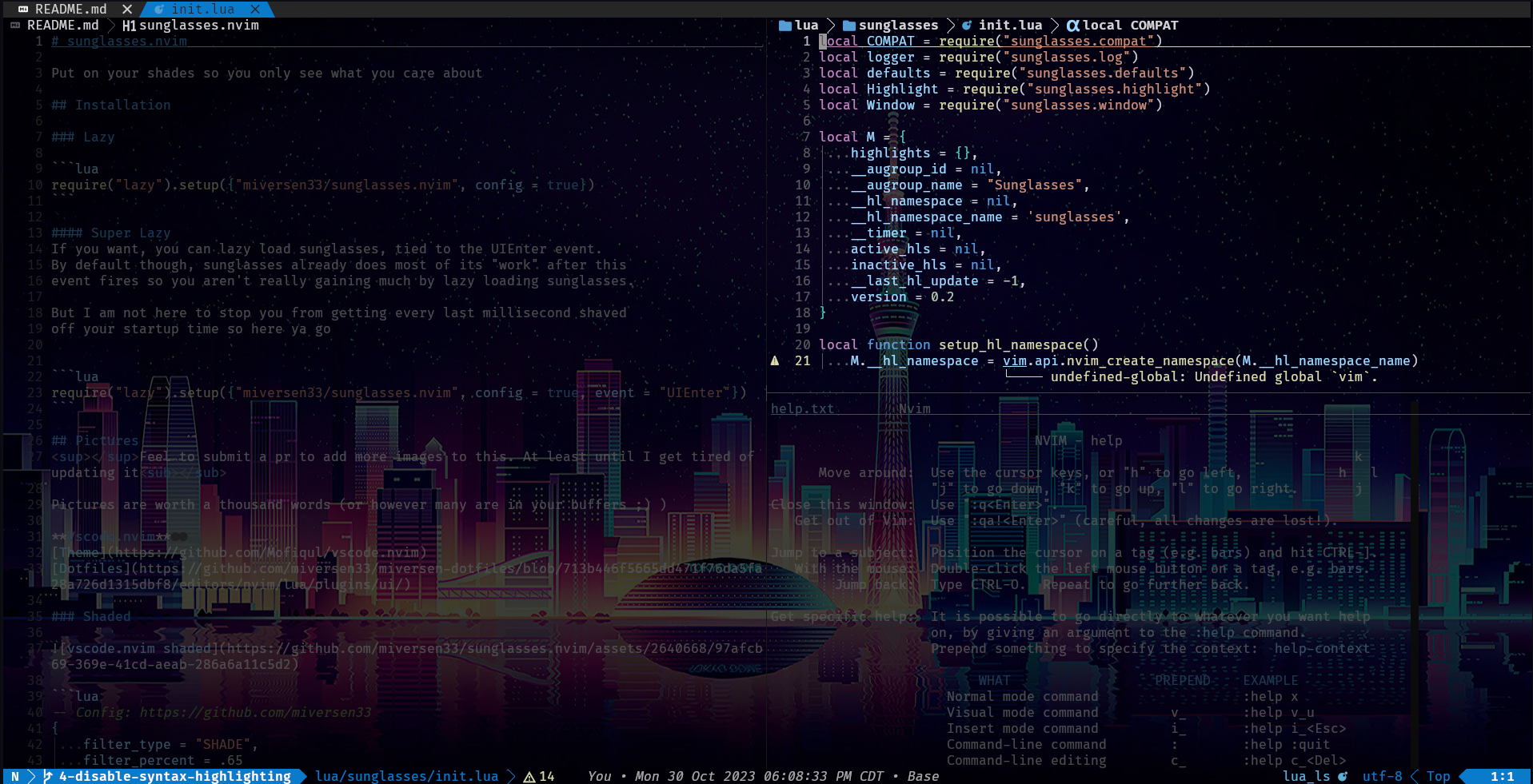This screenshot has height=784, width=1533.
Task: Open the vscode.nvim shaded image link
Action: [x=406, y=656]
